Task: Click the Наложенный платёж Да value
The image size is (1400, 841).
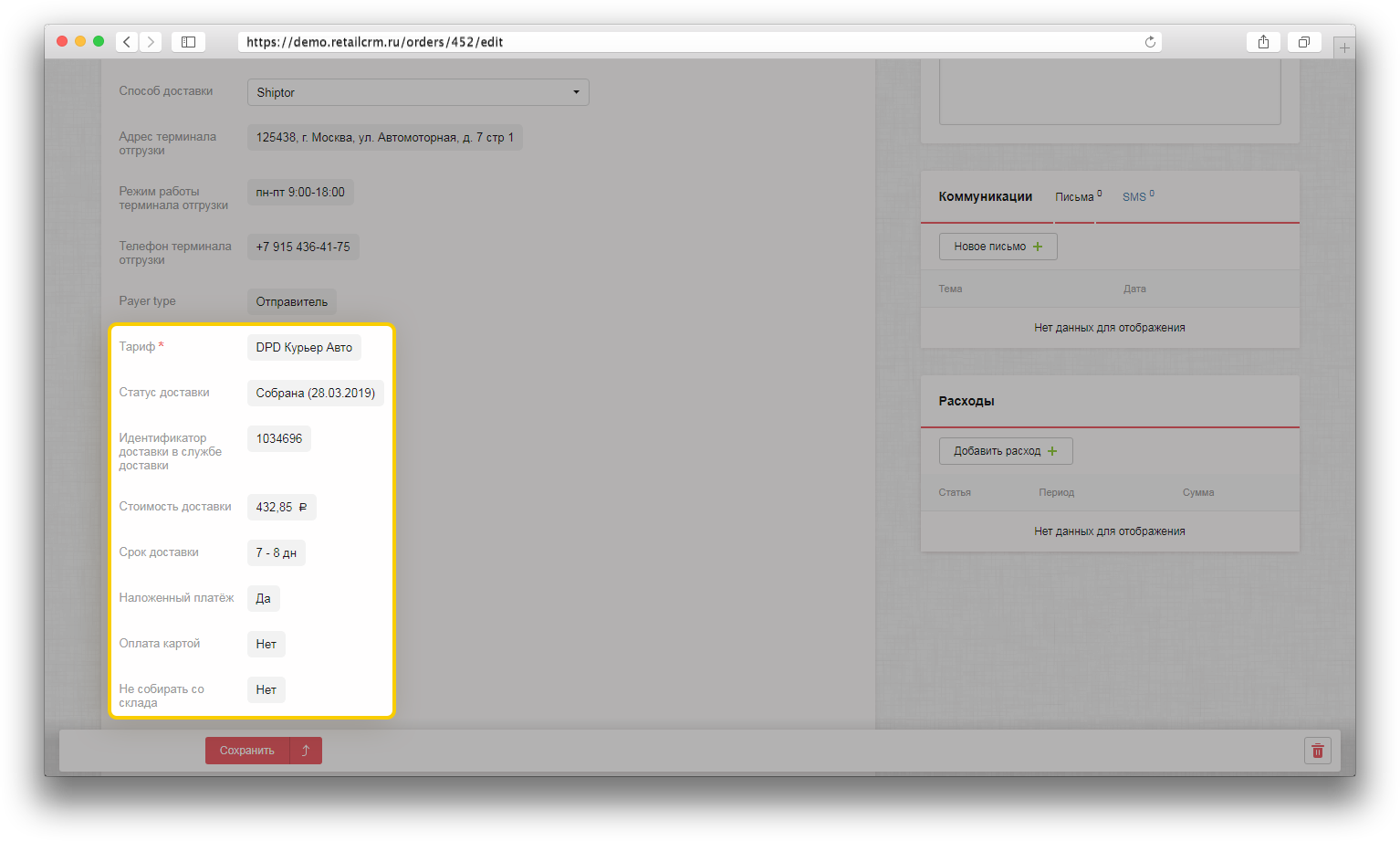Action: coord(263,599)
